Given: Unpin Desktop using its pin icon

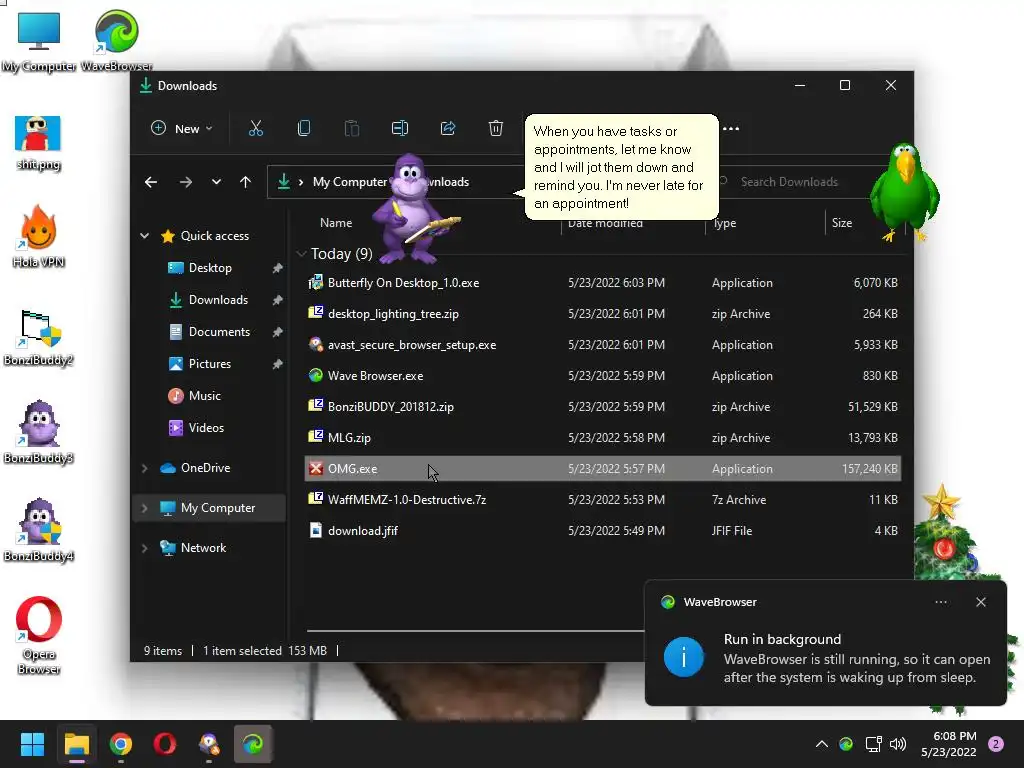Looking at the screenshot, I should point(278,268).
